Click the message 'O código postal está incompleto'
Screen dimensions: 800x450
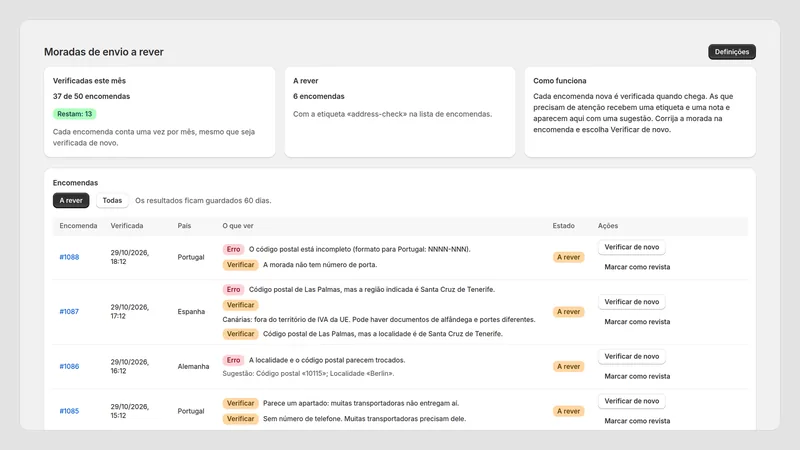pos(360,249)
